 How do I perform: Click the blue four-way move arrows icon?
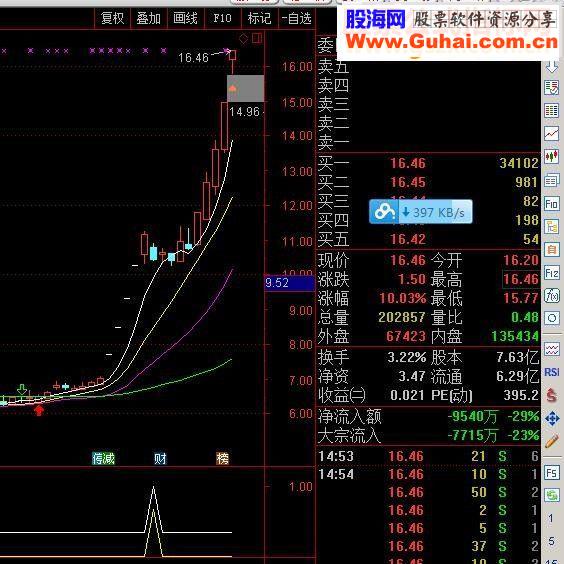552,418
